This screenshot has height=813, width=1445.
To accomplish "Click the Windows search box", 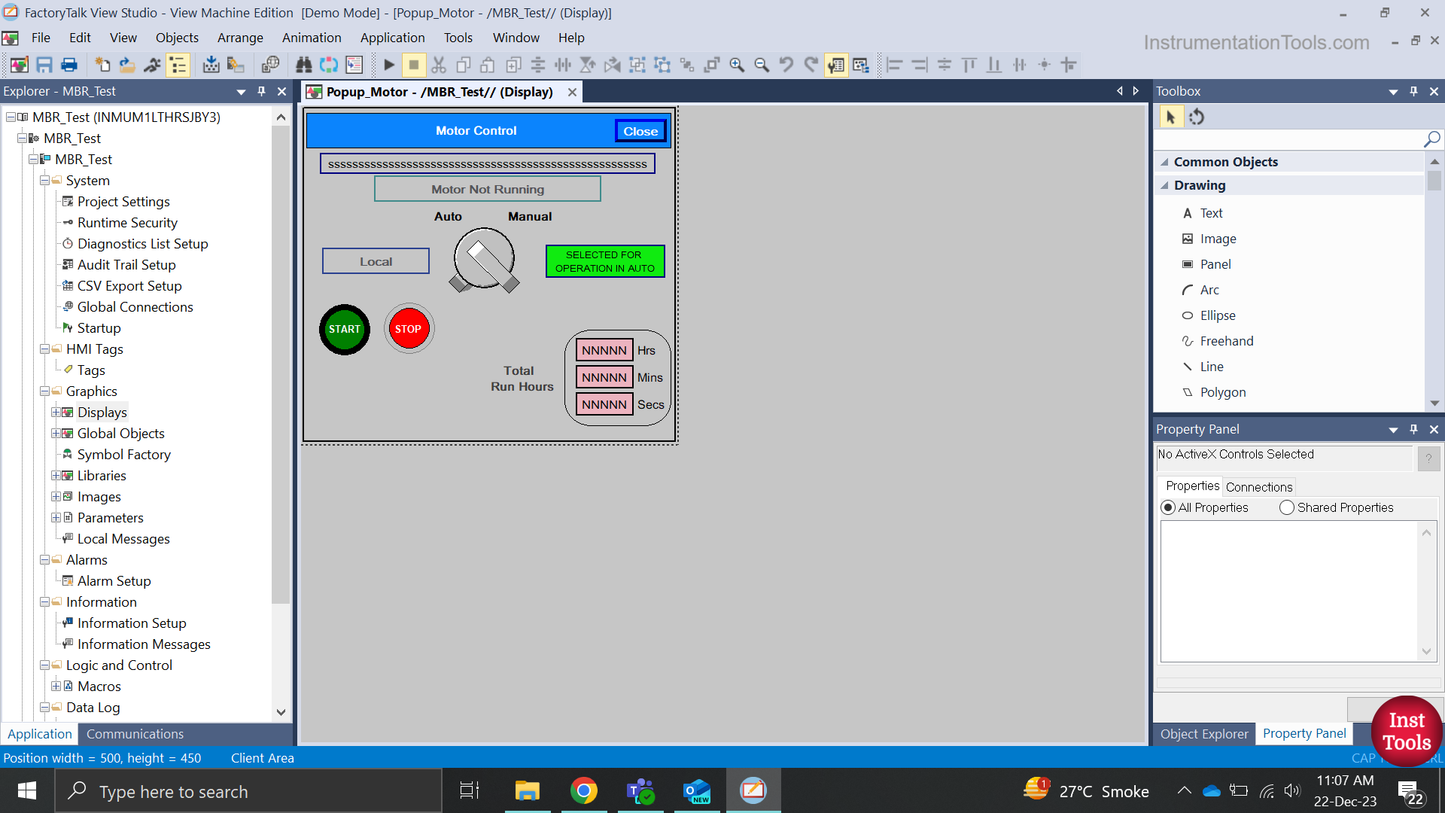I will click(x=248, y=791).
